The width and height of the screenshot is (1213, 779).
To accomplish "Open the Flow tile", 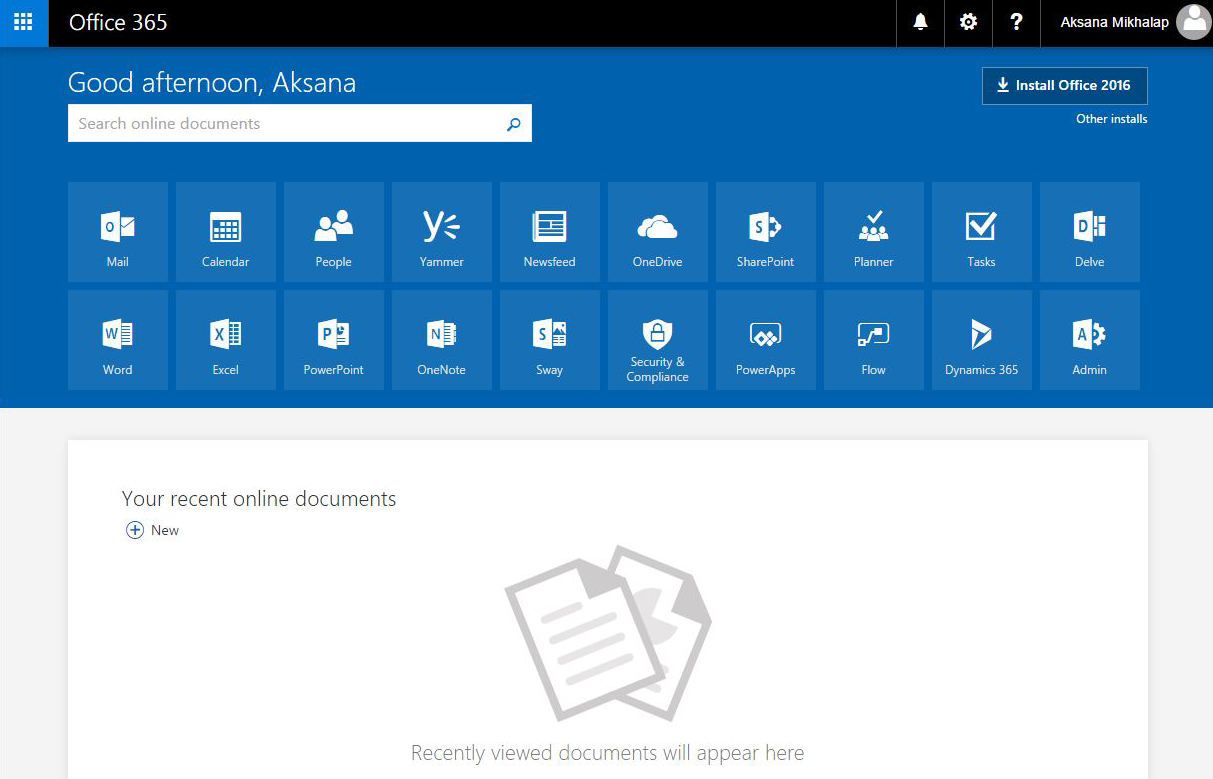I will [x=874, y=340].
